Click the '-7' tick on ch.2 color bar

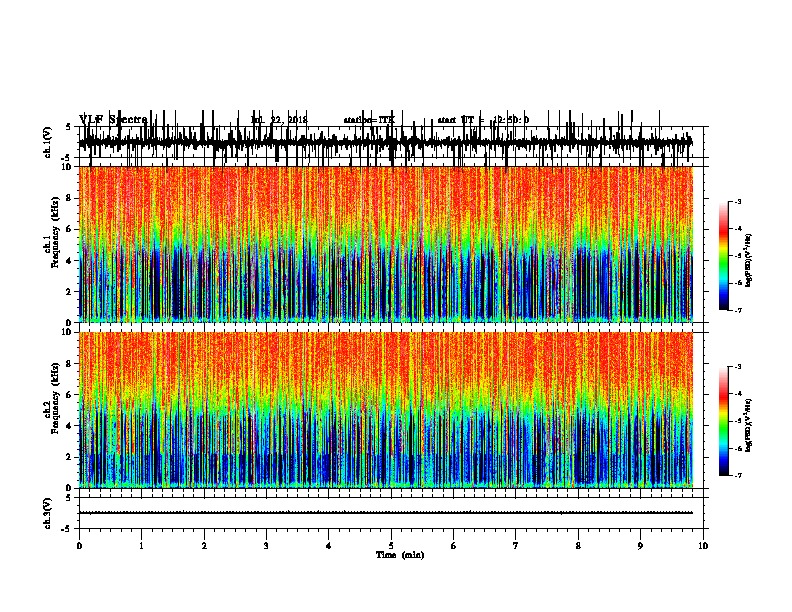[738, 475]
